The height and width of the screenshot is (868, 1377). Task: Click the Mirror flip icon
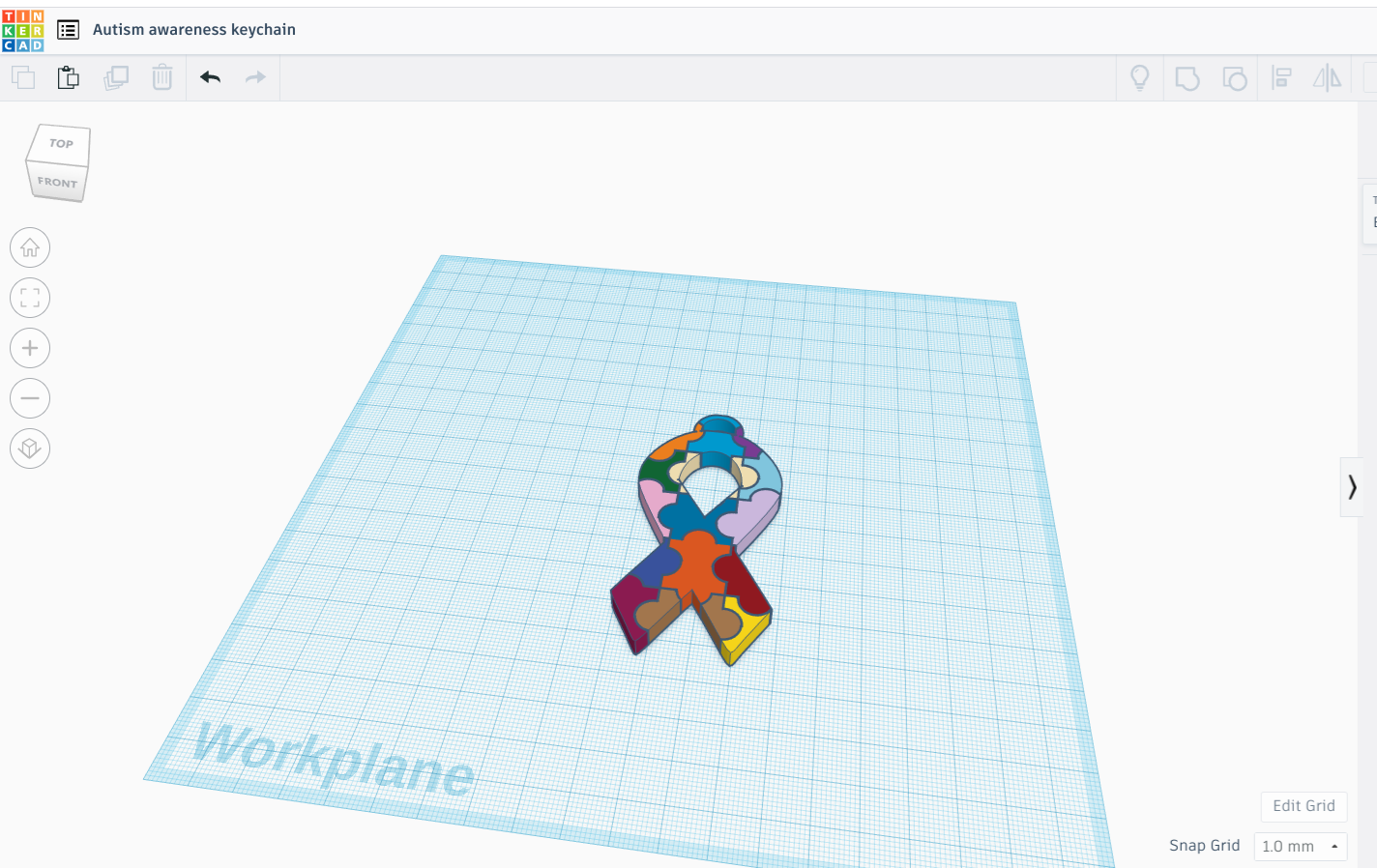1328,77
